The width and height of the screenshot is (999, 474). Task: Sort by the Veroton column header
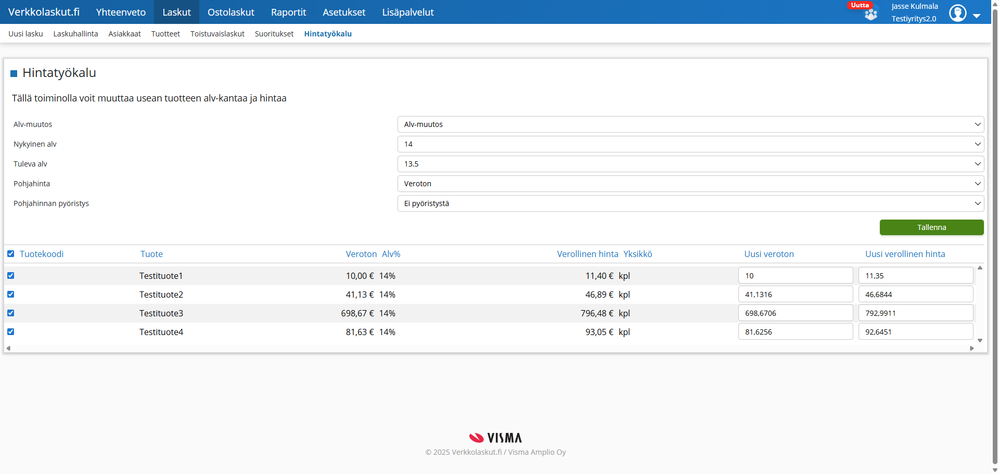[361, 254]
